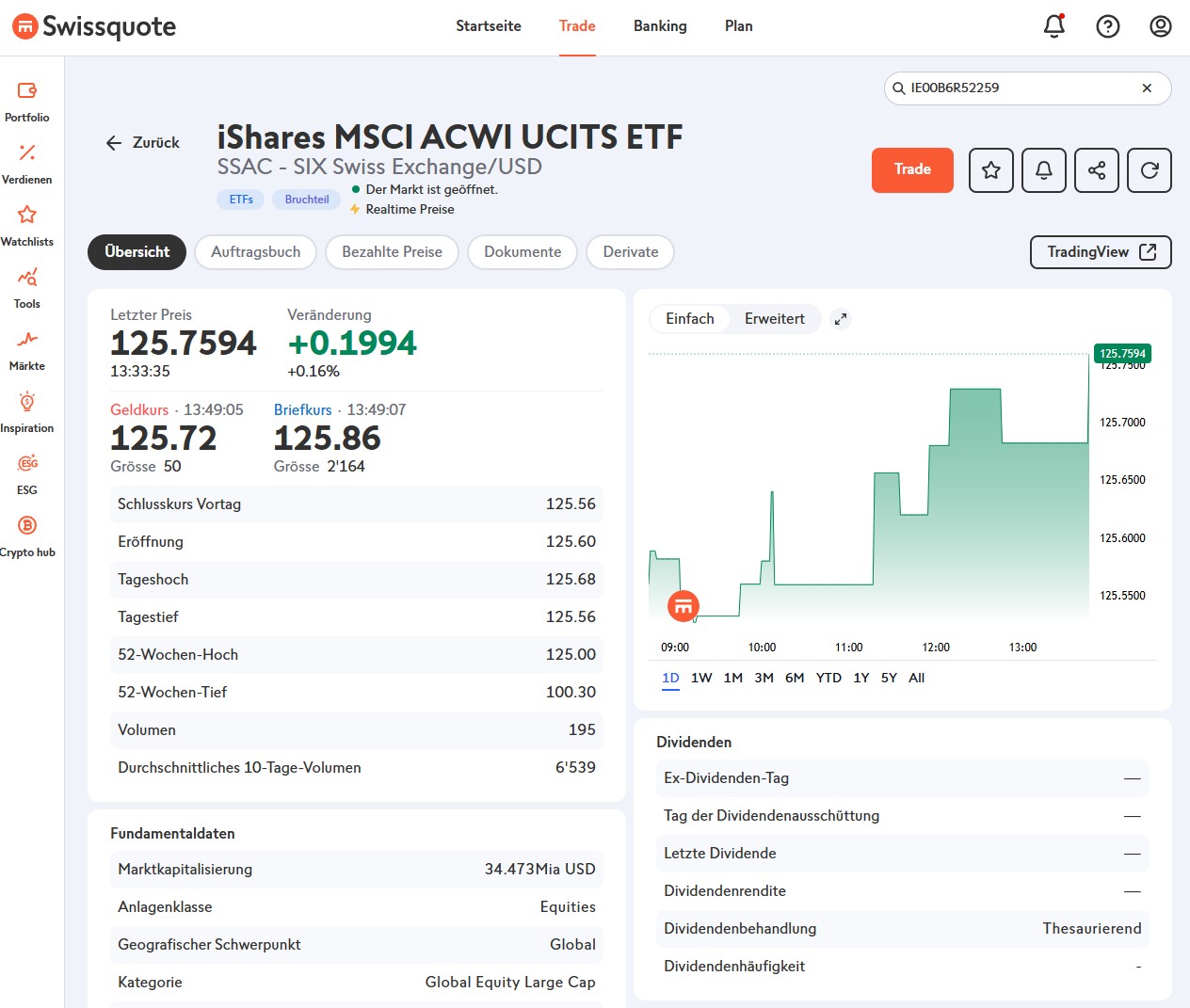This screenshot has height=1008, width=1190.
Task: Go back with the Zurück arrow
Action: (143, 143)
